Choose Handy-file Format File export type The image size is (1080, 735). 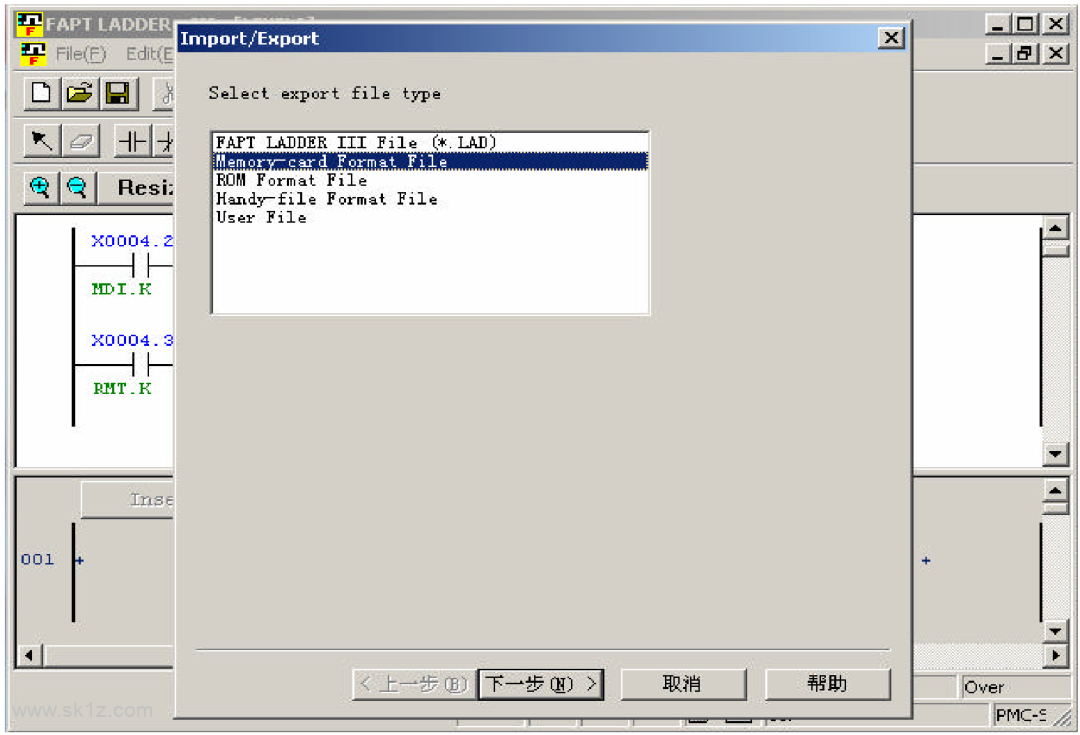[430, 198]
